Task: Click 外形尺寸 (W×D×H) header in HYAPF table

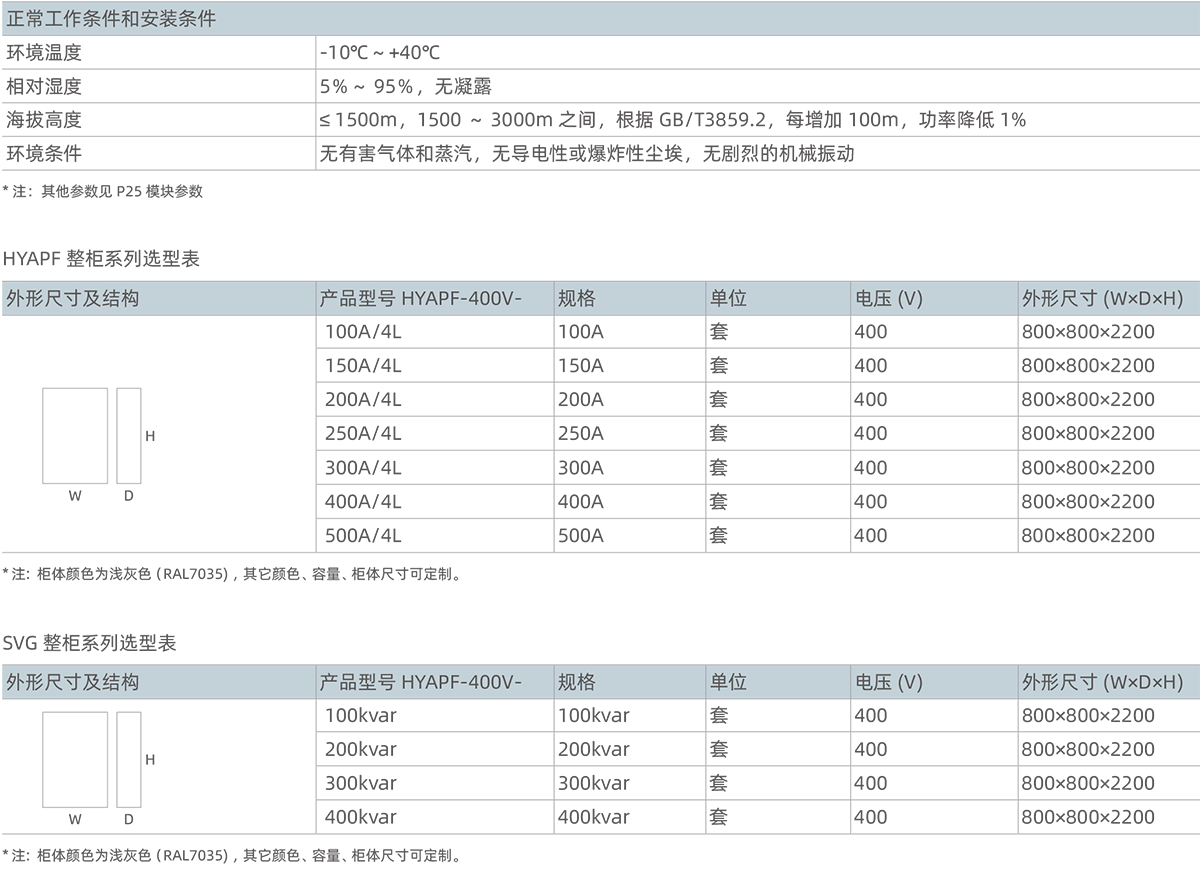Action: coord(1102,299)
